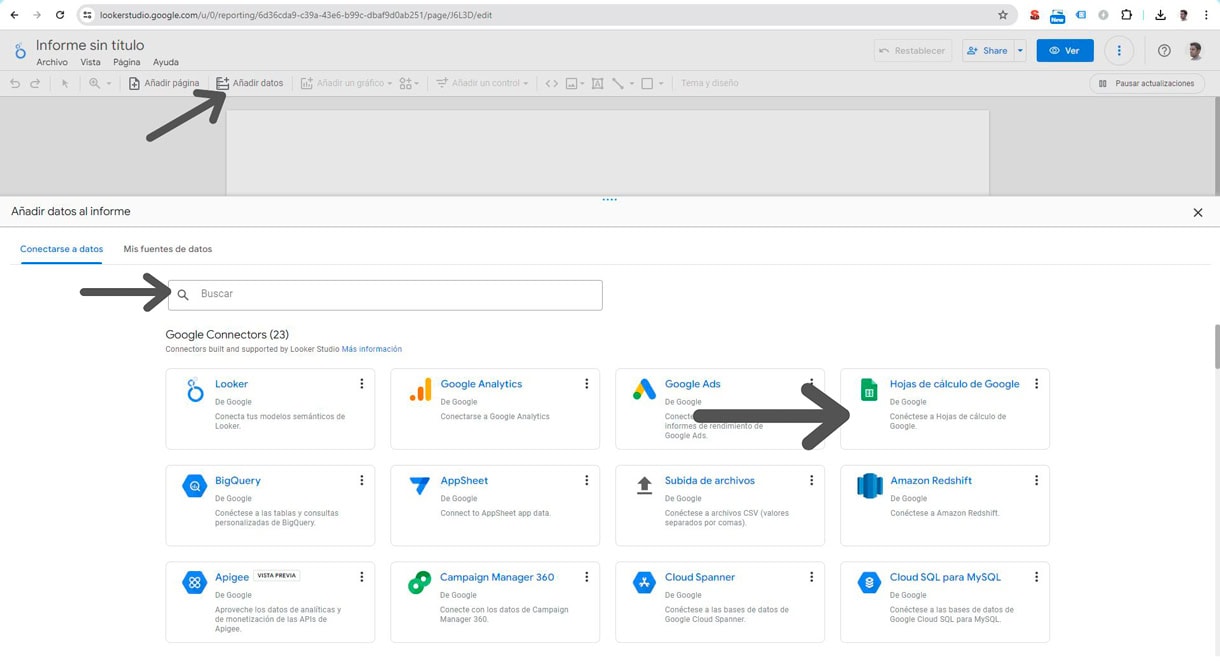Open Añadir datos from the toolbar
Image resolution: width=1220 pixels, height=661 pixels.
(251, 83)
